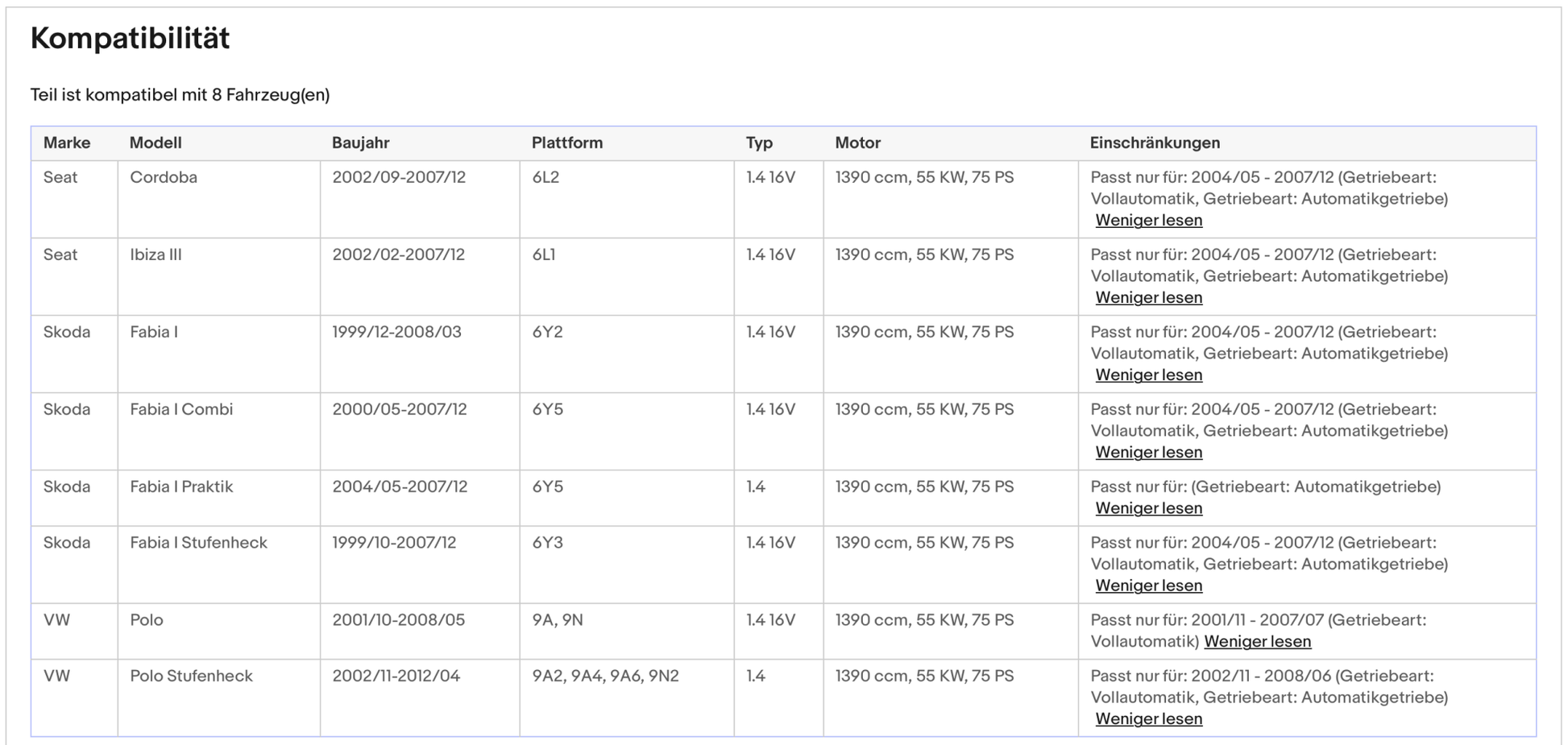
Task: Hide restrictions for VW Polo 9A, 9N
Action: pos(1257,642)
